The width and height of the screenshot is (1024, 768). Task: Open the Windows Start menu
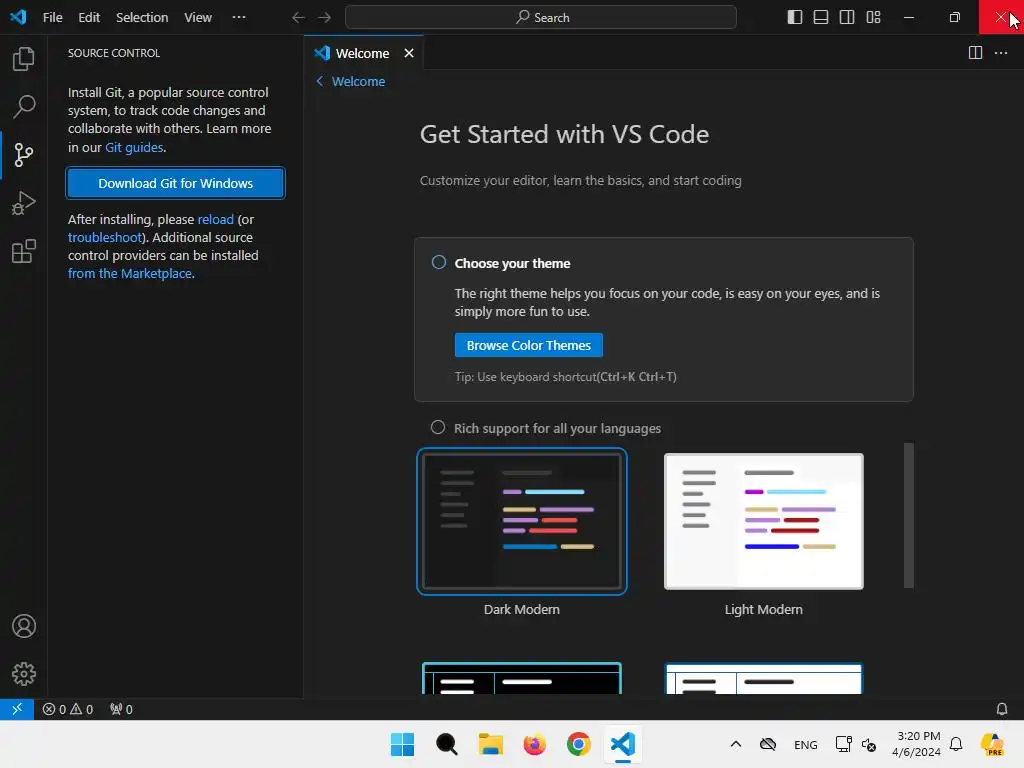[x=402, y=744]
